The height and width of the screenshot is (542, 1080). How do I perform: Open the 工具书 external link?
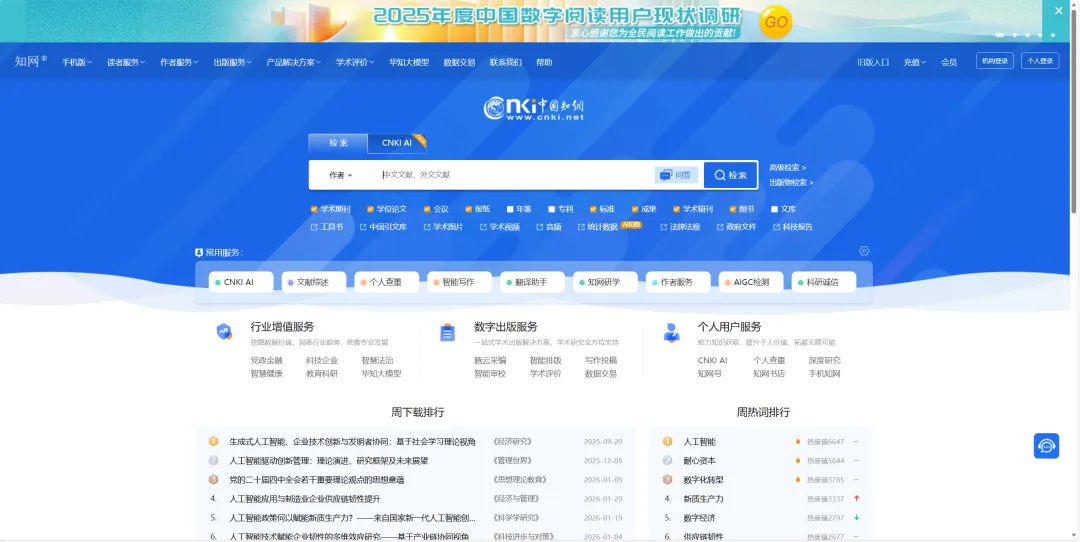(327, 227)
